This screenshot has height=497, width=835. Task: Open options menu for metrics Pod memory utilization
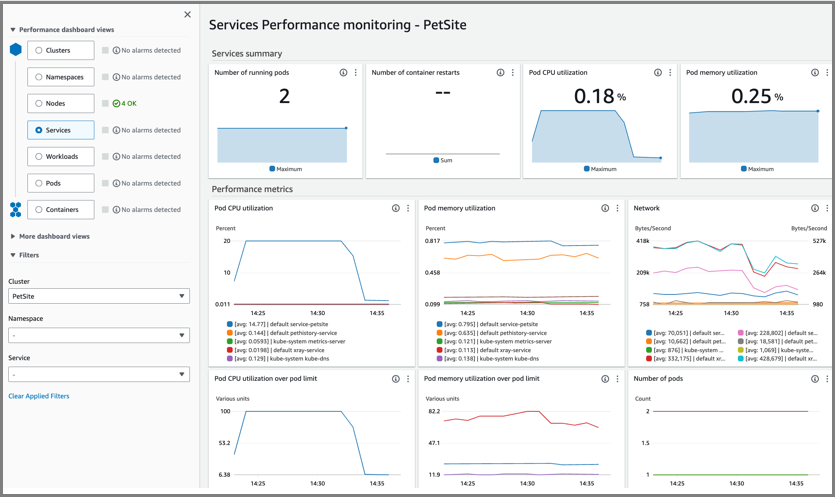tap(617, 208)
